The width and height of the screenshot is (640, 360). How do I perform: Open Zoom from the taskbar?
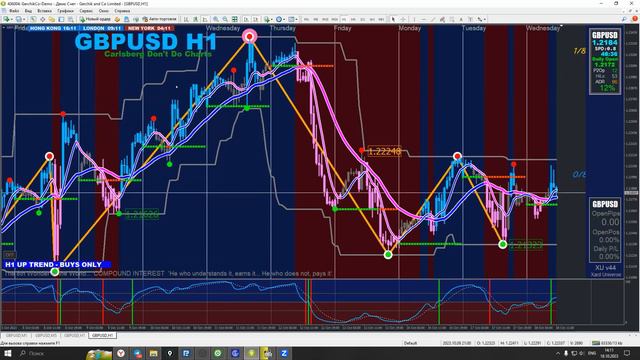284,353
